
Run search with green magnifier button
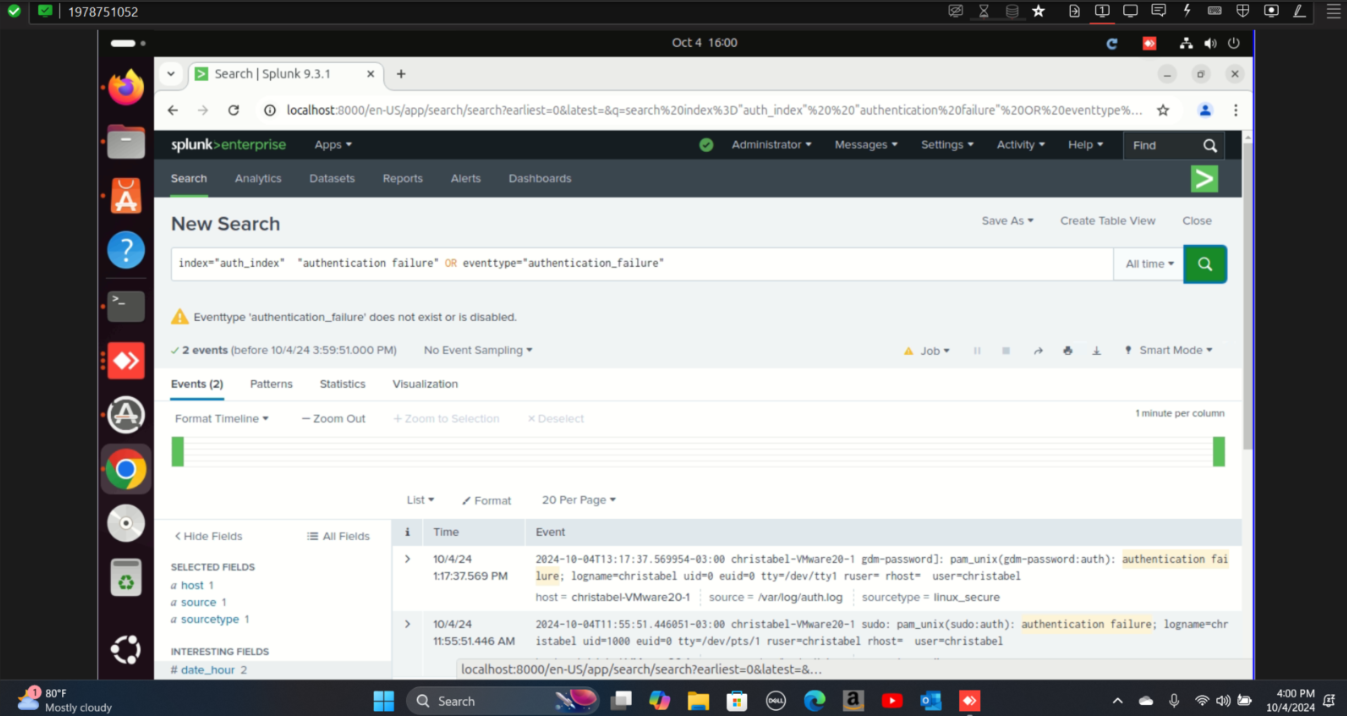click(1204, 264)
